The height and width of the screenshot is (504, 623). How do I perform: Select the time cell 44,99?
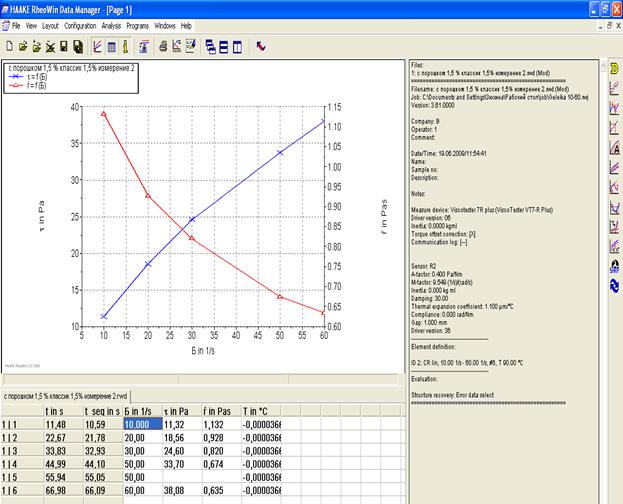pos(64,464)
